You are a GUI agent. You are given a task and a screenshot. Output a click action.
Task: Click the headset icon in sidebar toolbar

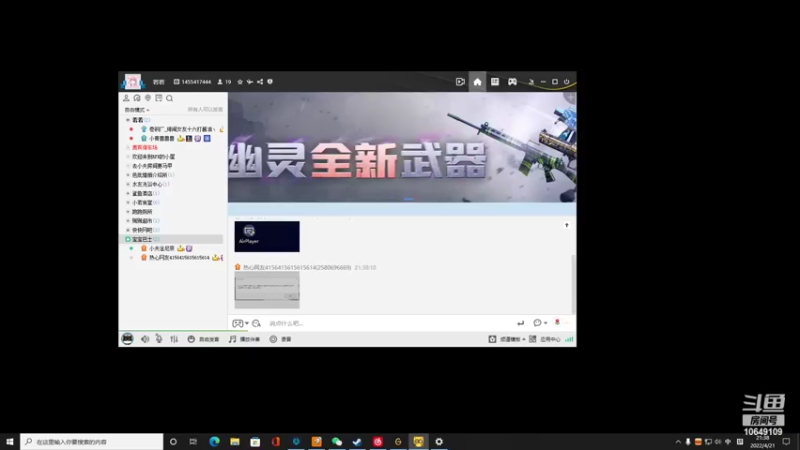137,98
